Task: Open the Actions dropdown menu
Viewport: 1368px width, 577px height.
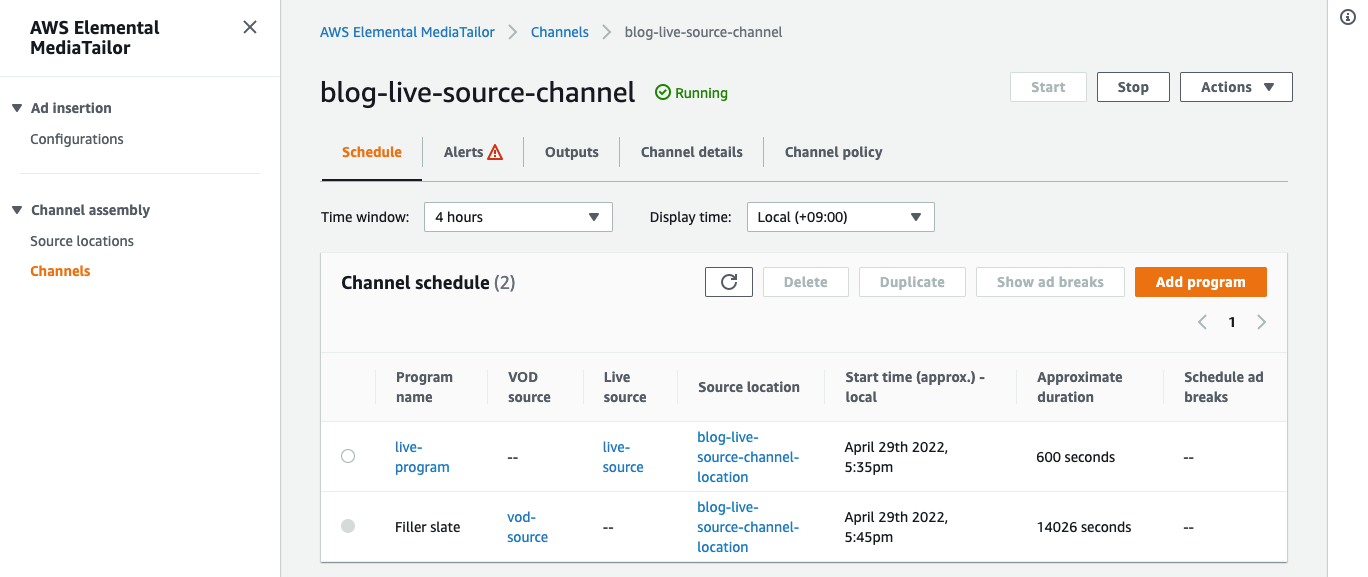Action: pyautogui.click(x=1237, y=87)
